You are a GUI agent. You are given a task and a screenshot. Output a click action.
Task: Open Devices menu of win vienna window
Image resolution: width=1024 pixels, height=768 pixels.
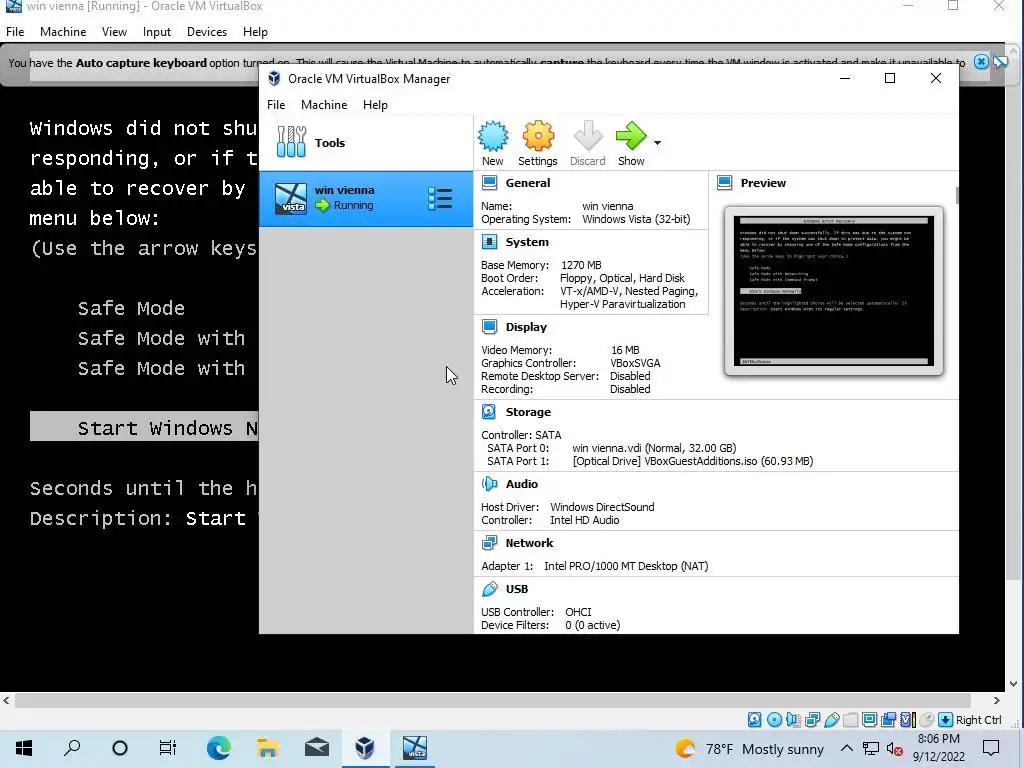point(207,31)
